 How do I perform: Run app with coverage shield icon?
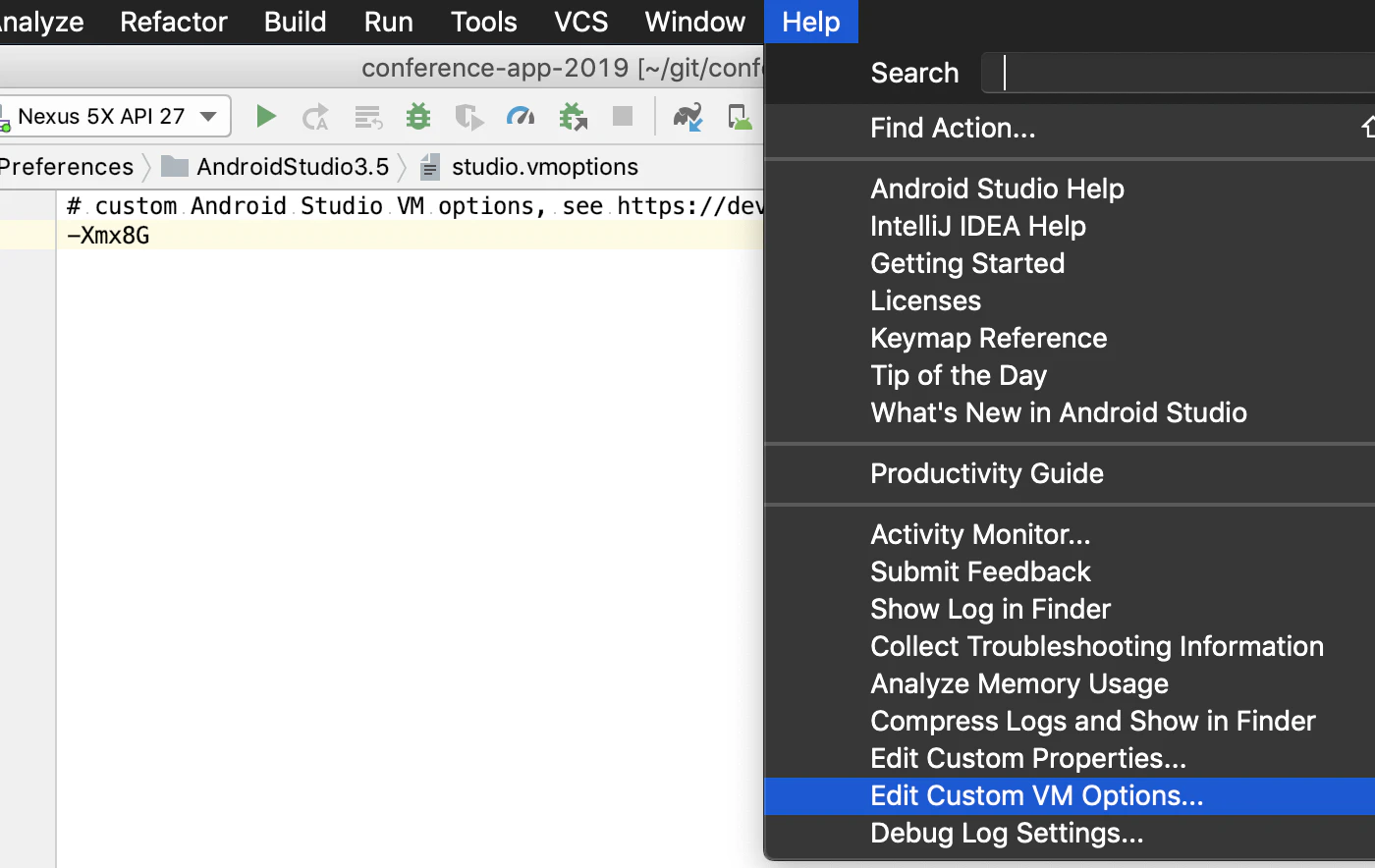[x=469, y=117]
